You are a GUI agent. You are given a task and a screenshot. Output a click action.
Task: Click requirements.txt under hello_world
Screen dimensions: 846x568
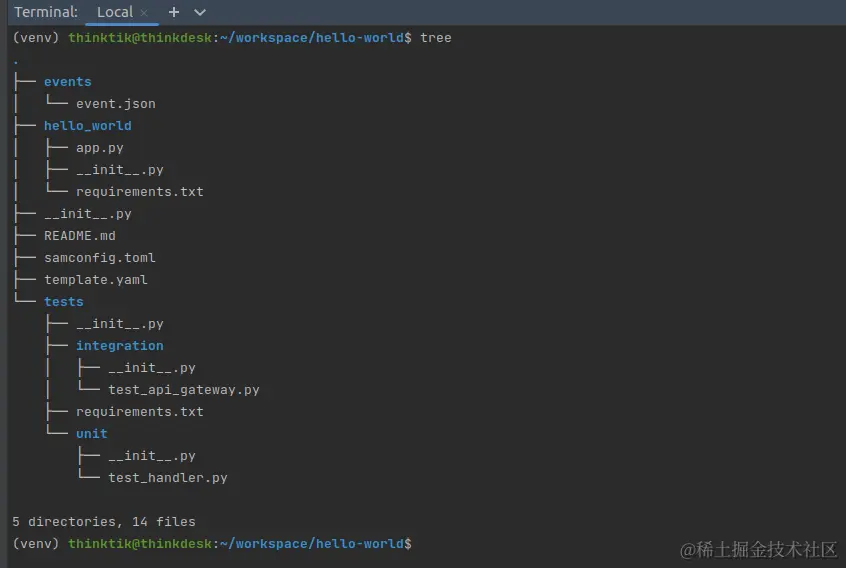tap(139, 191)
